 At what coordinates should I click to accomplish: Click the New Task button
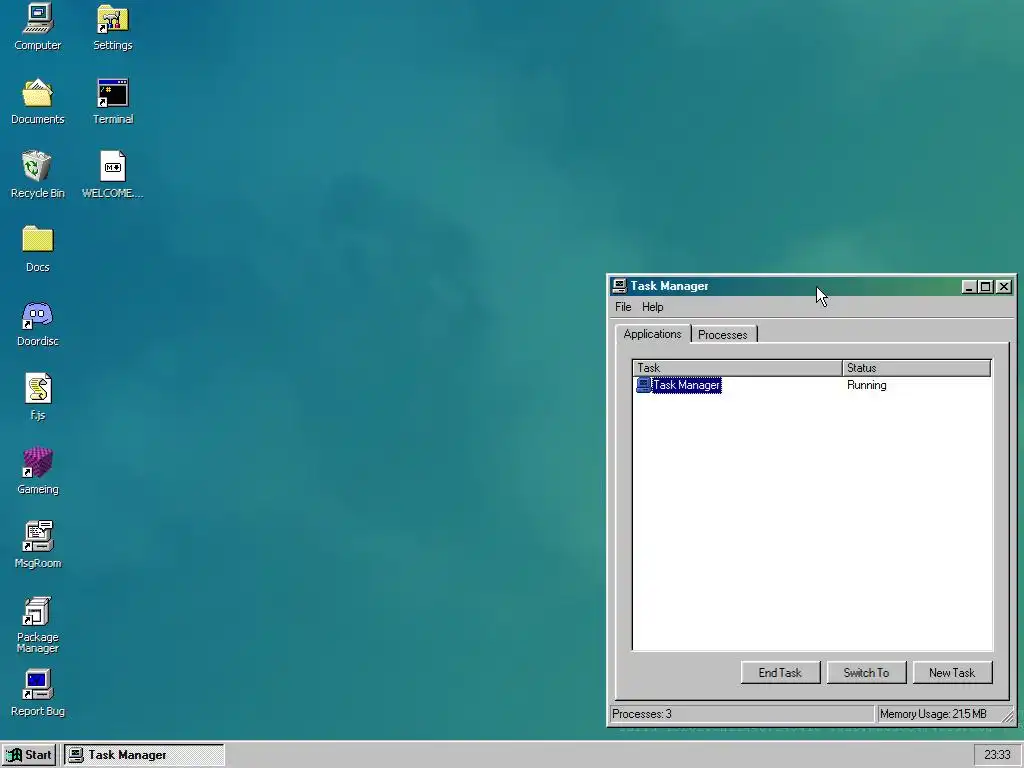point(952,673)
